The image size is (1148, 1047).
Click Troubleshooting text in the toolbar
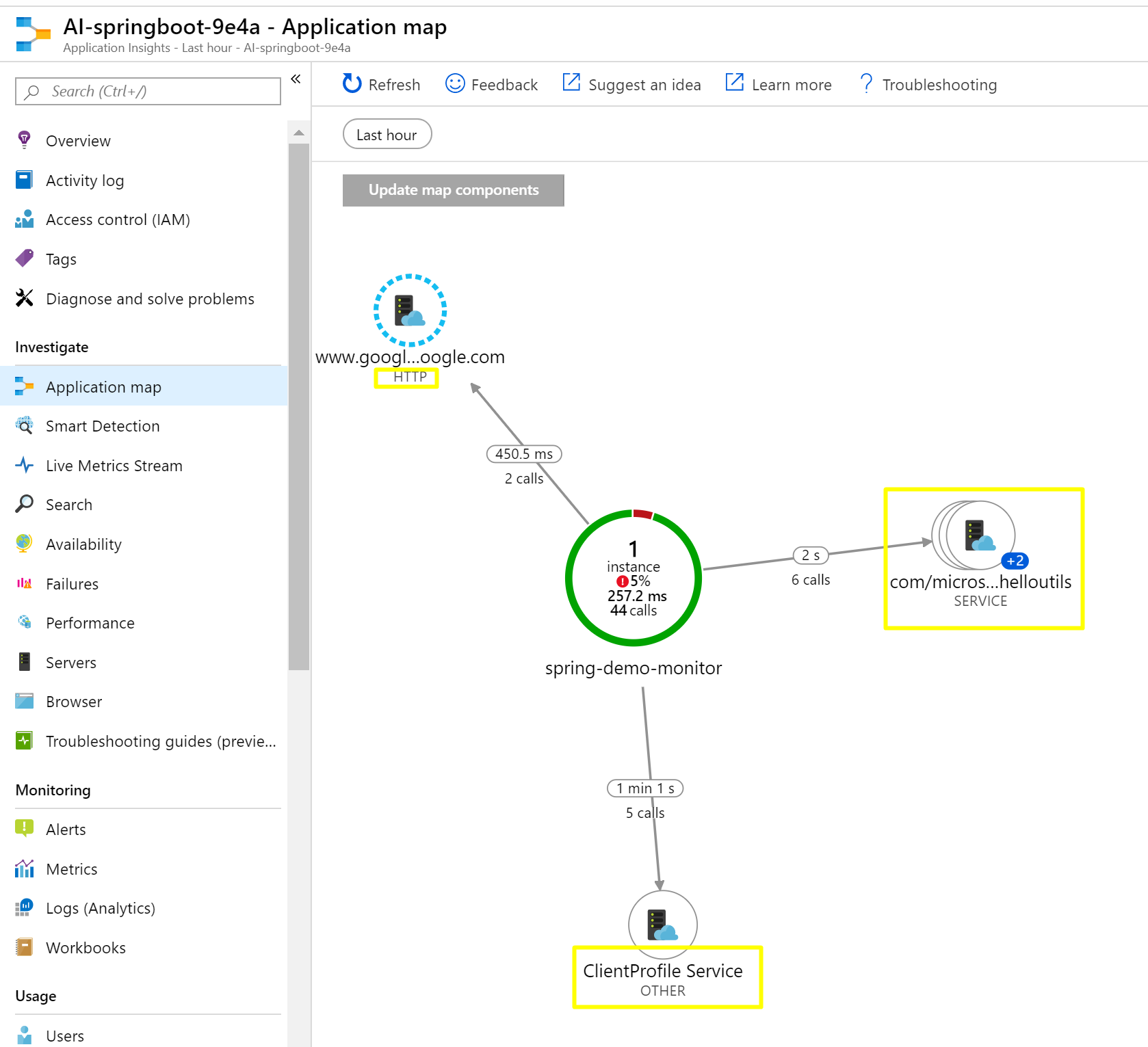(939, 85)
